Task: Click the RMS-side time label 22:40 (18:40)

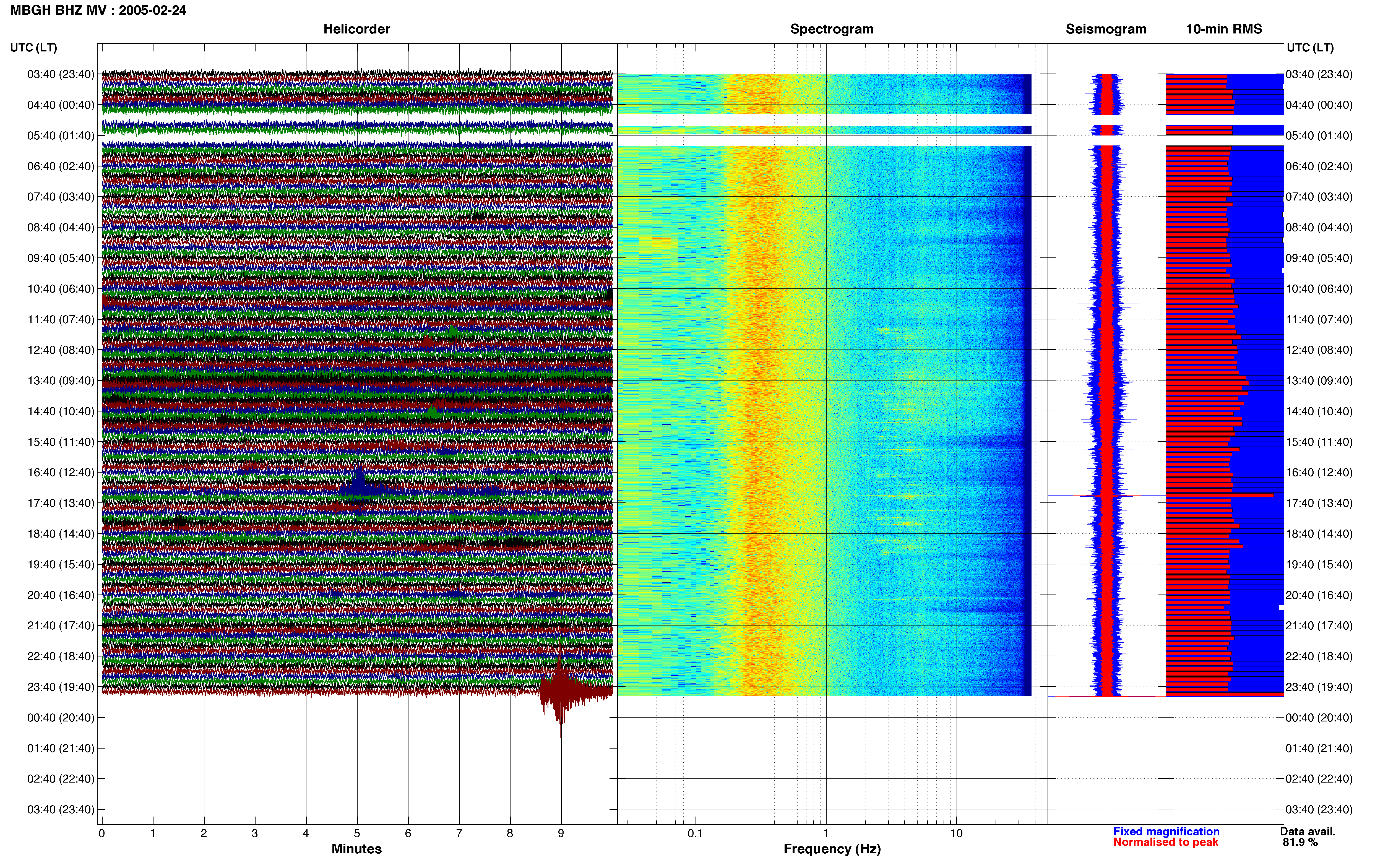Action: [1319, 656]
